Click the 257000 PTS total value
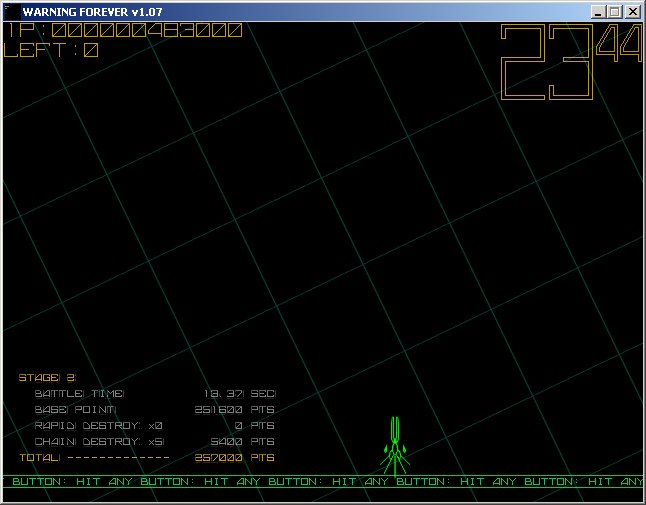Screen dimensions: 646x505 (x=234, y=458)
